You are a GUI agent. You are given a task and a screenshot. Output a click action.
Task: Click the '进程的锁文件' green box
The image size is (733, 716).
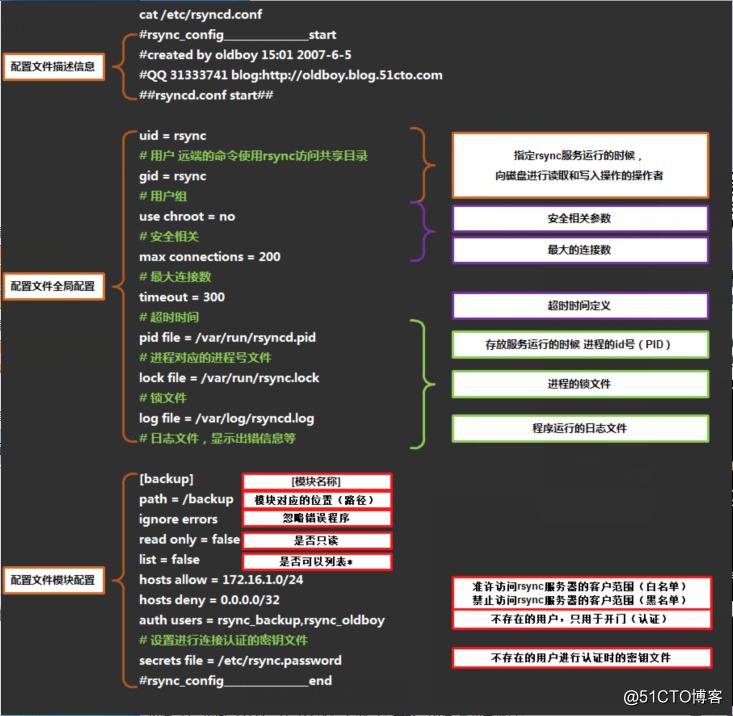(x=580, y=384)
